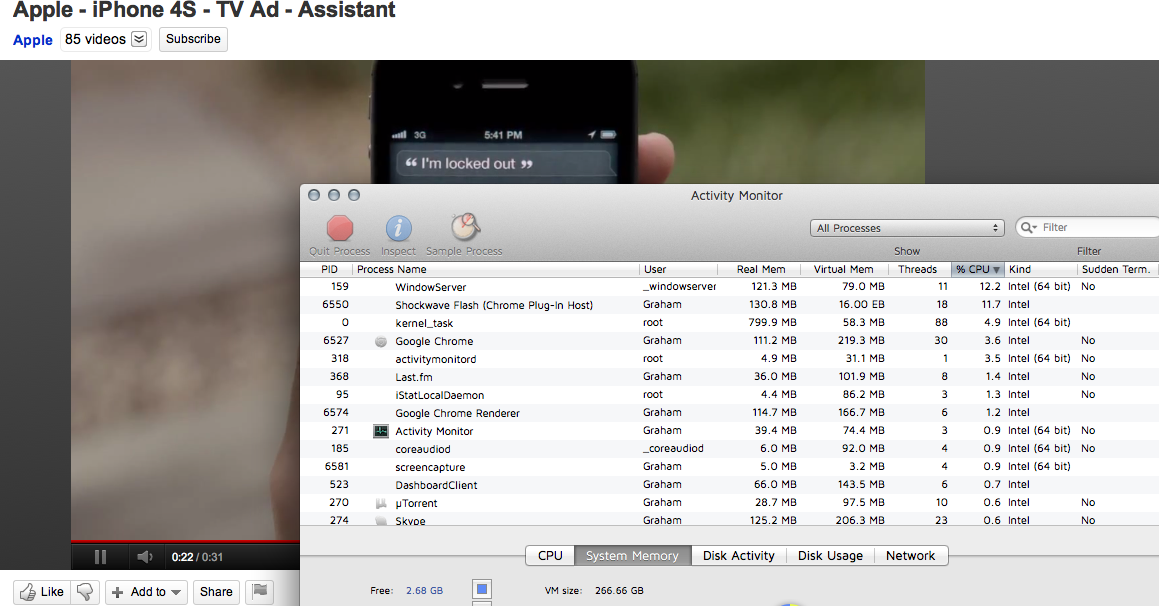
Task: Click the Like button
Action: (x=42, y=592)
